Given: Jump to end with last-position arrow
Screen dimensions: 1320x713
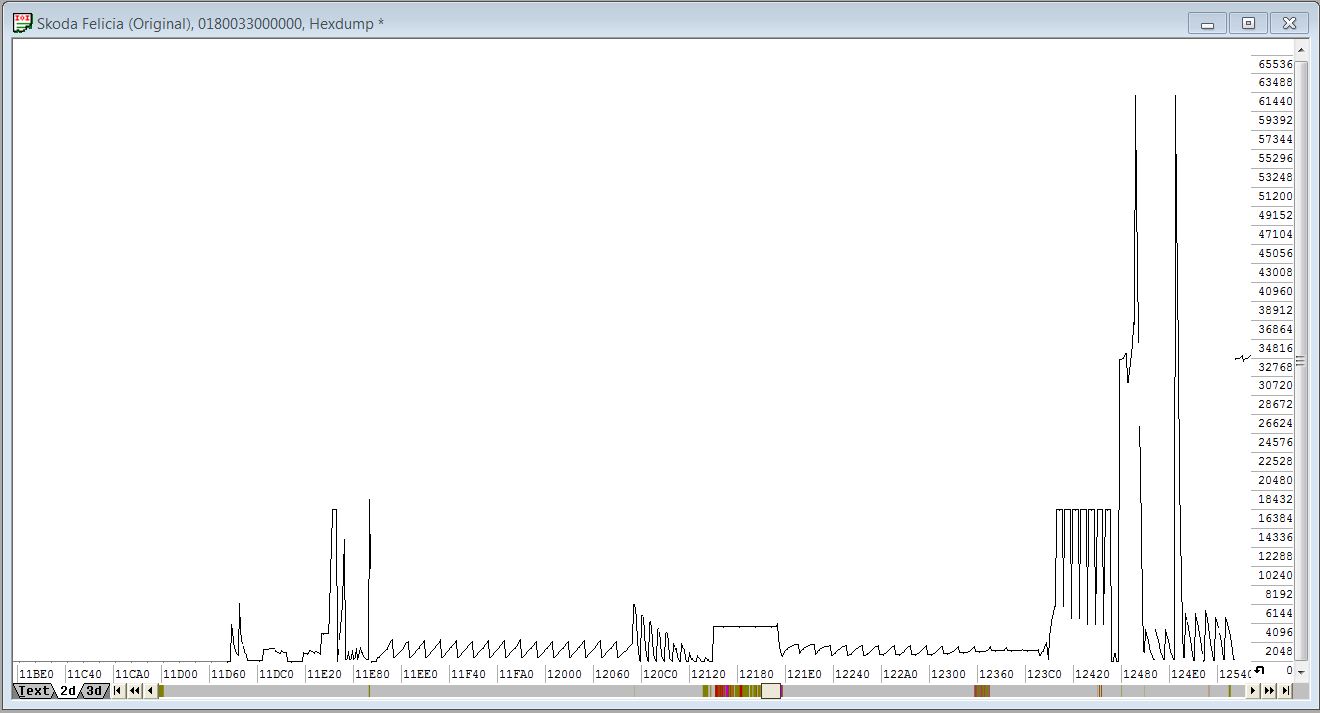Looking at the screenshot, I should [1286, 691].
